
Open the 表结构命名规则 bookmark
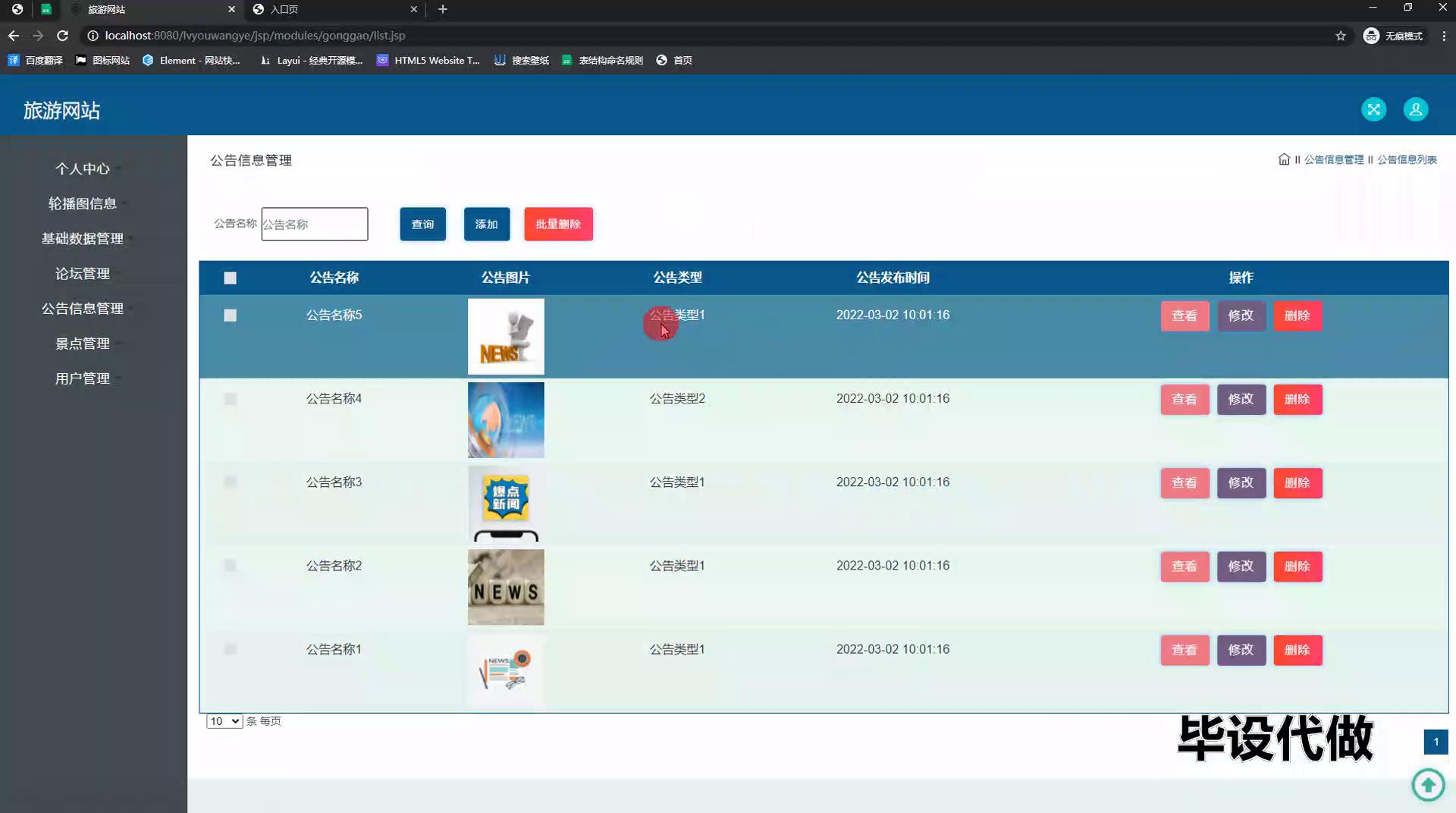(x=602, y=60)
